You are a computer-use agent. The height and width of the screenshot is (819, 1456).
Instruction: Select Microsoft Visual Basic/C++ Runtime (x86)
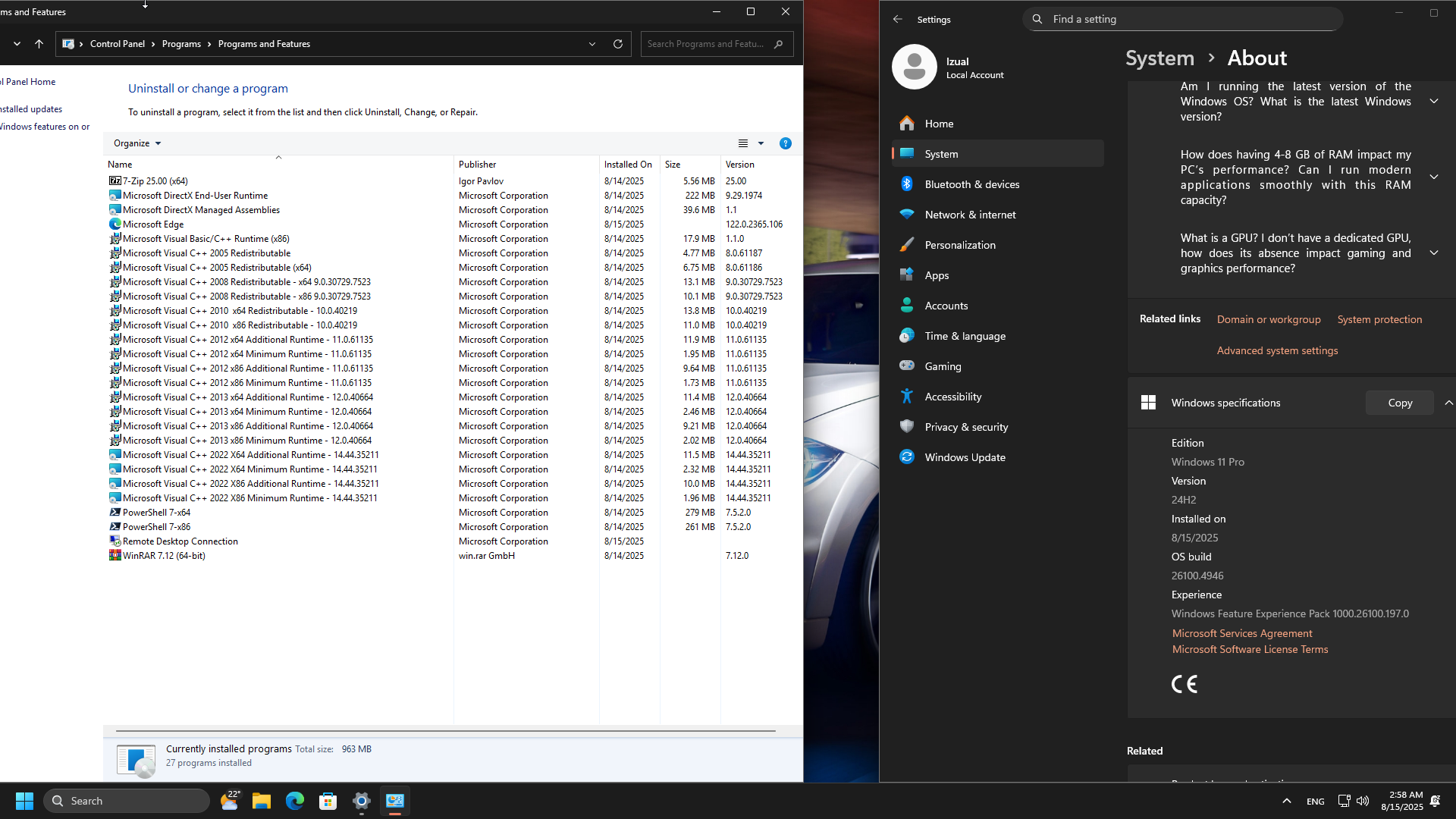point(452,239)
